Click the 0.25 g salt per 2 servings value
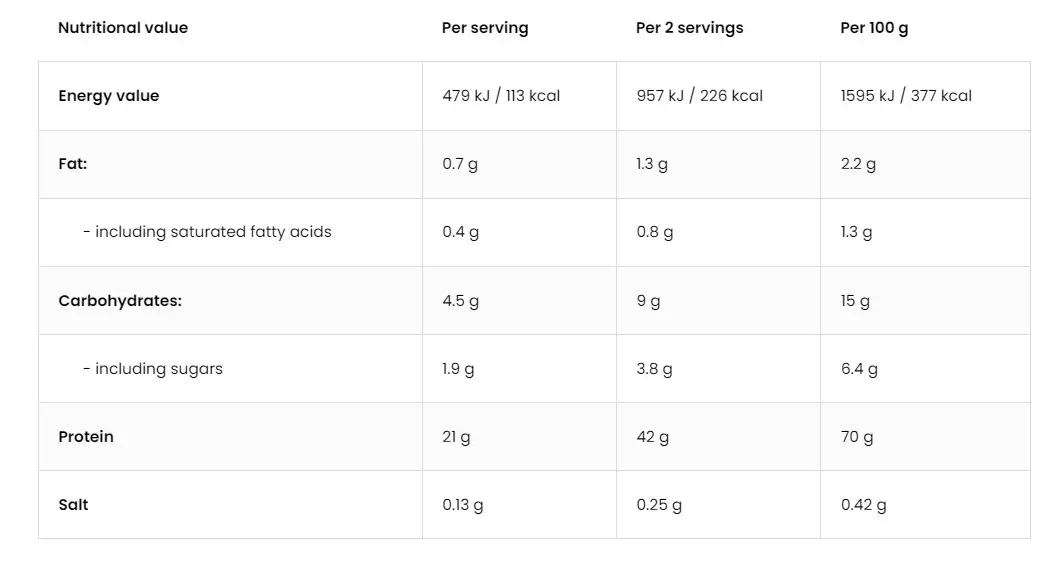The image size is (1062, 562). [659, 505]
